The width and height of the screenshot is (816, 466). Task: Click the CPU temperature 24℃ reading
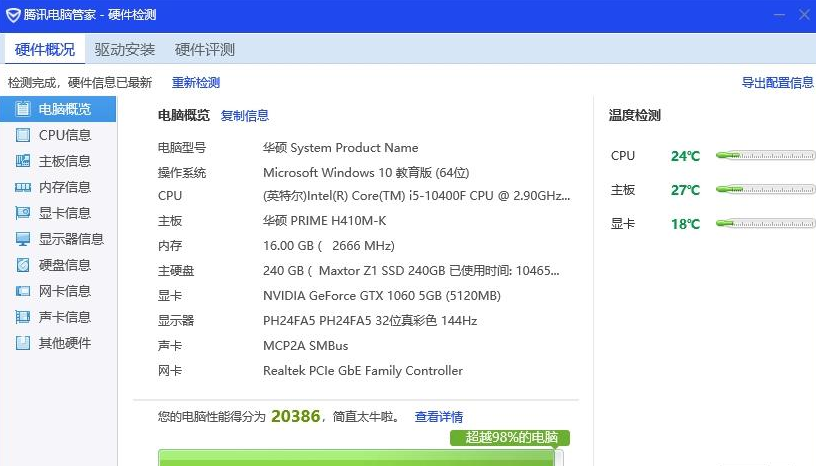pyautogui.click(x=685, y=156)
